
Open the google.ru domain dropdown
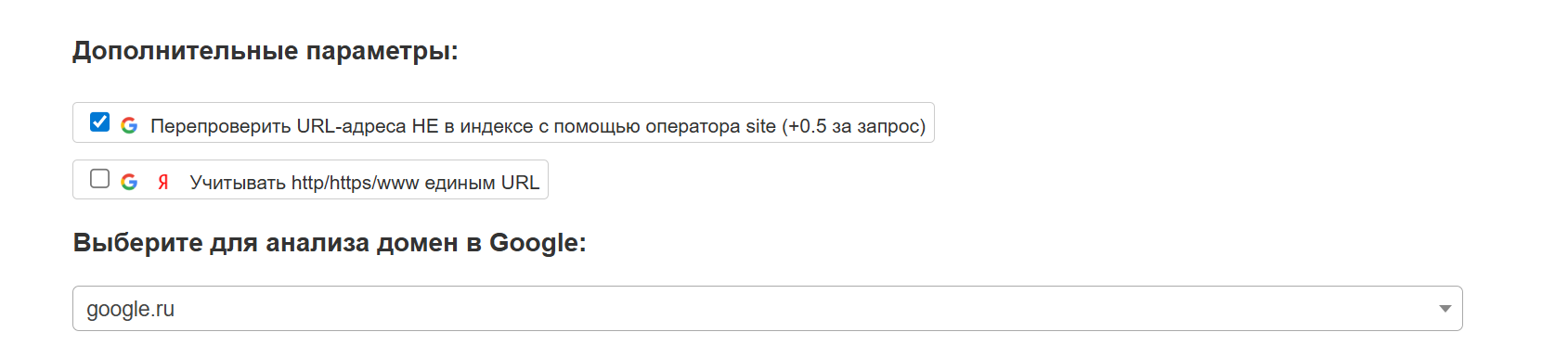[x=767, y=309]
